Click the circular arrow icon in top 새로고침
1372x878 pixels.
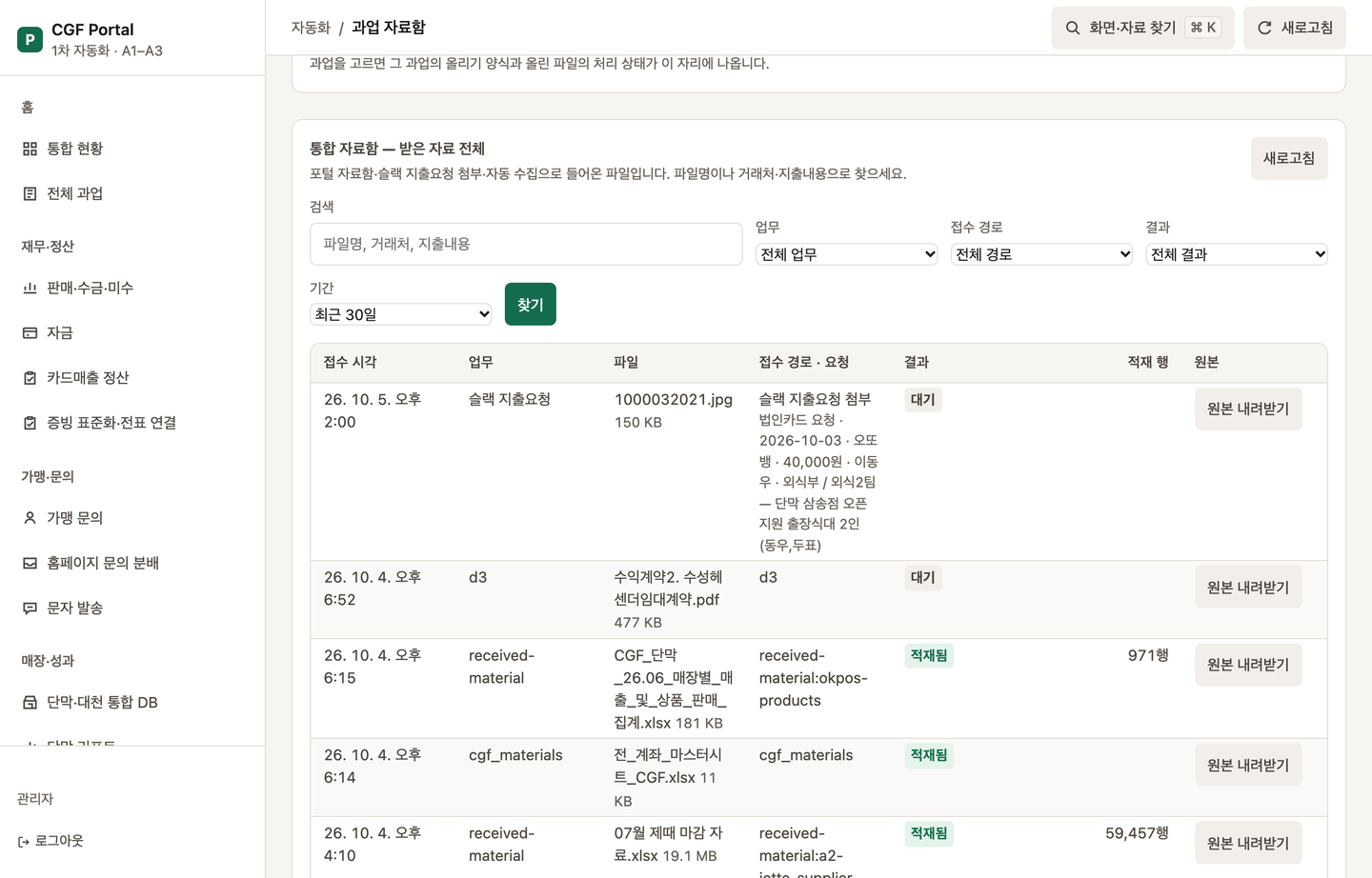[x=1264, y=28]
